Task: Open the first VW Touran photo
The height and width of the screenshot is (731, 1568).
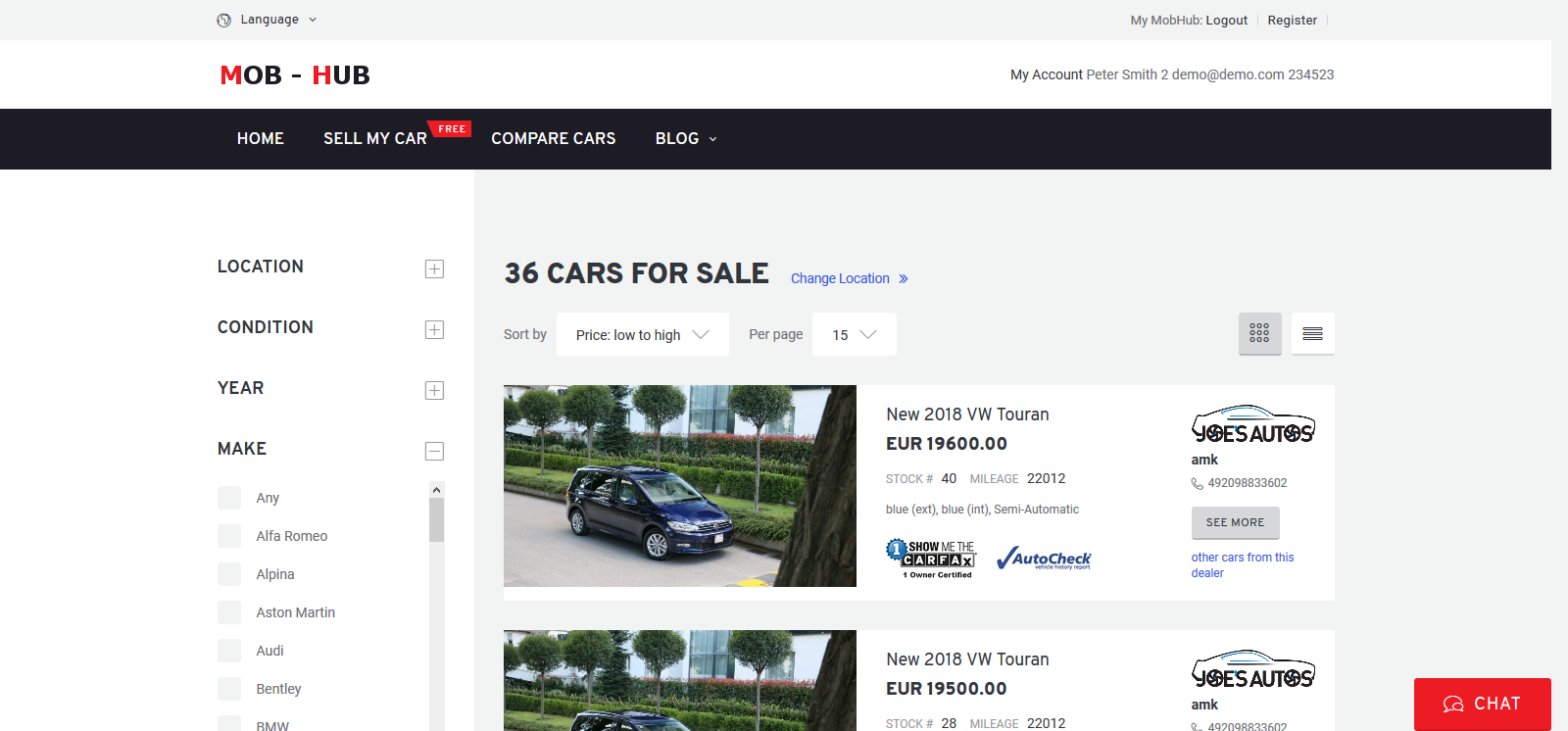Action: [x=679, y=486]
